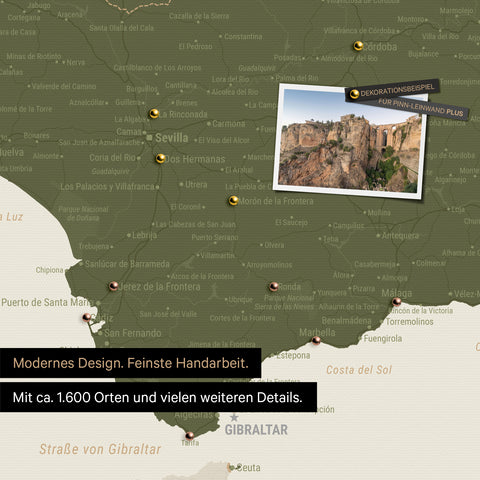This screenshot has width=480, height=480.
Task: Click the Chipiona label on the coast
Action: click(x=49, y=270)
